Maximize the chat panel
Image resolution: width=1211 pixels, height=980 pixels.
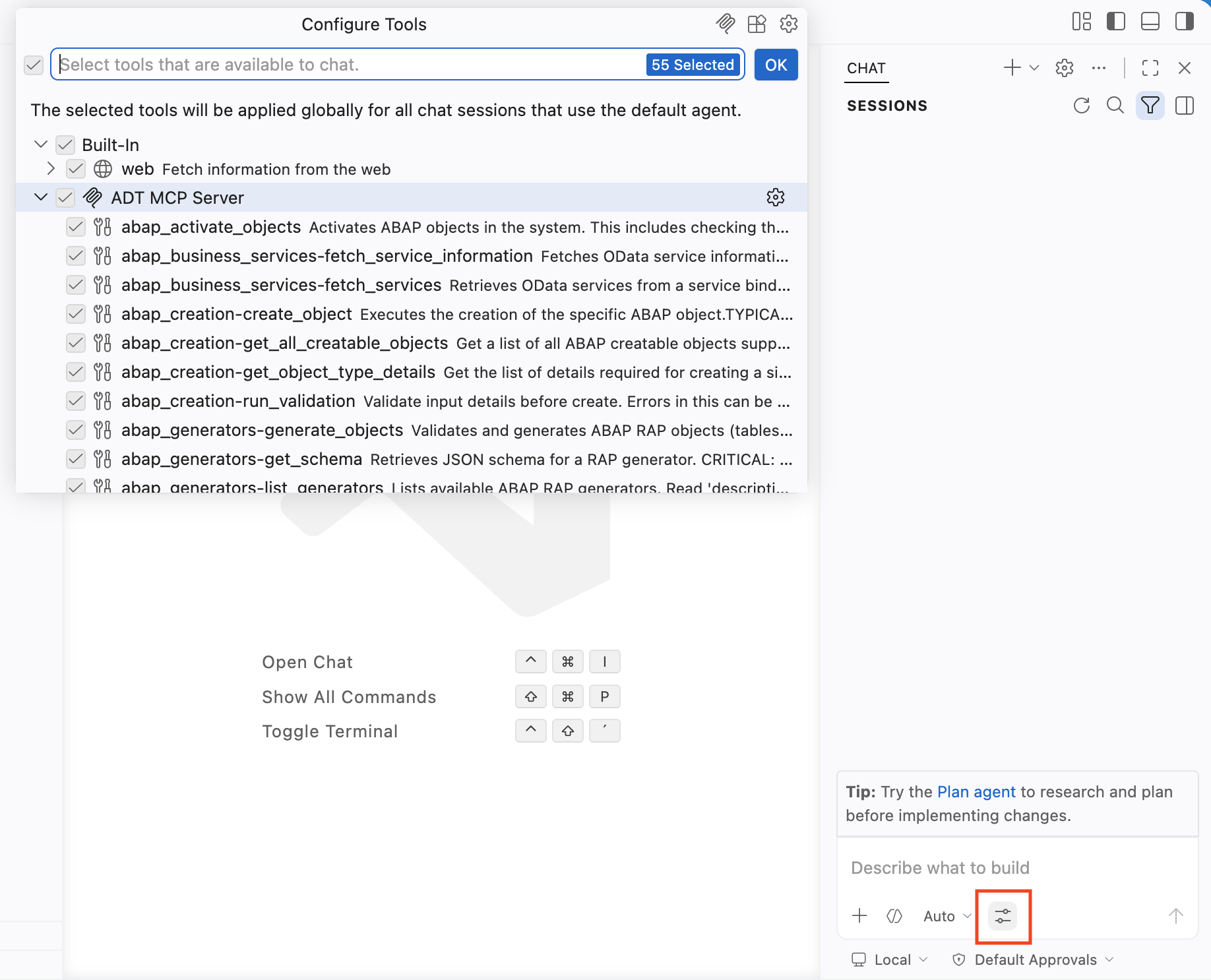[x=1150, y=67]
